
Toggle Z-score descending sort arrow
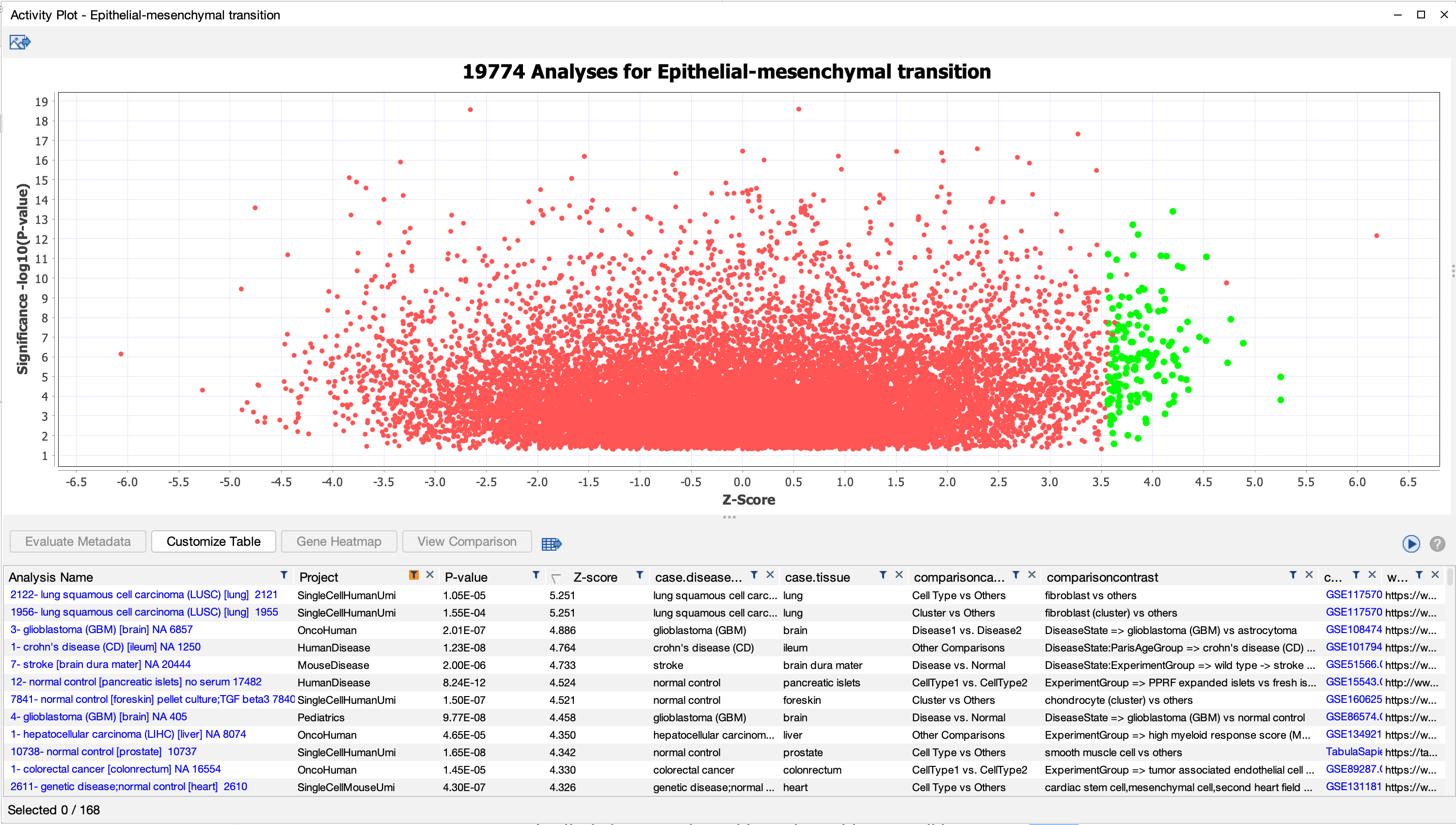click(556, 578)
